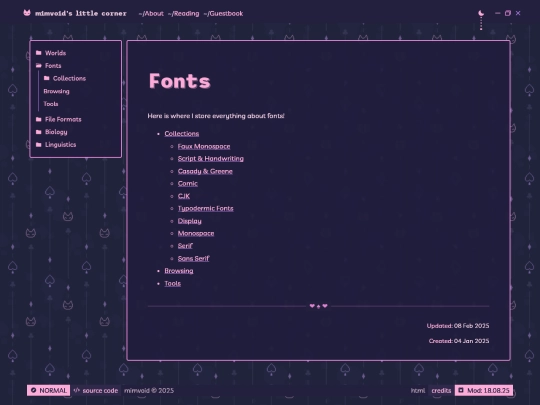Click the Mod: 18.08.25 status badge
This screenshot has height=405, width=540.
click(x=484, y=391)
